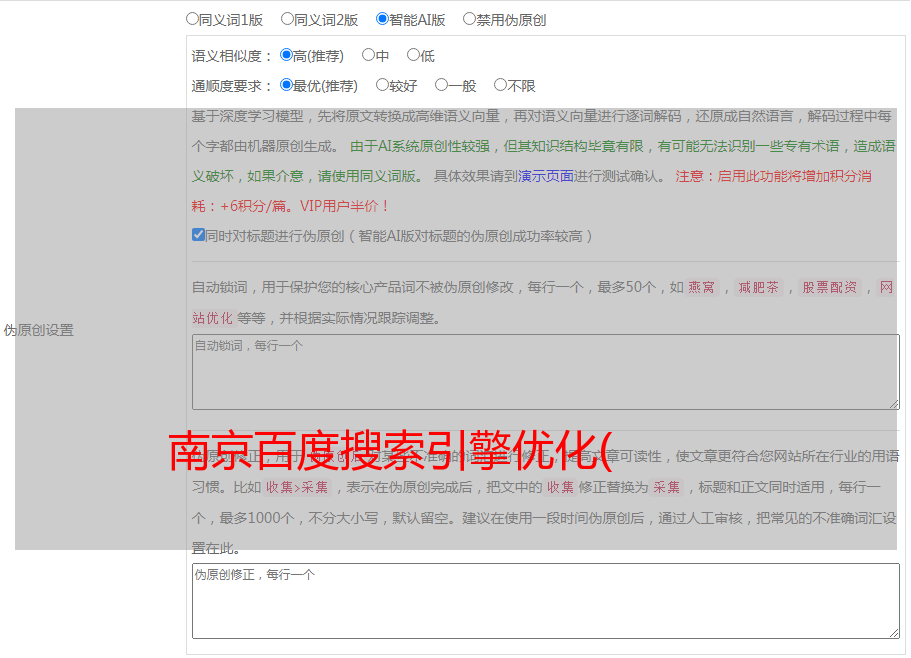The height and width of the screenshot is (658, 911).
Task: Set 语义相似度 to 低
Action: click(413, 55)
